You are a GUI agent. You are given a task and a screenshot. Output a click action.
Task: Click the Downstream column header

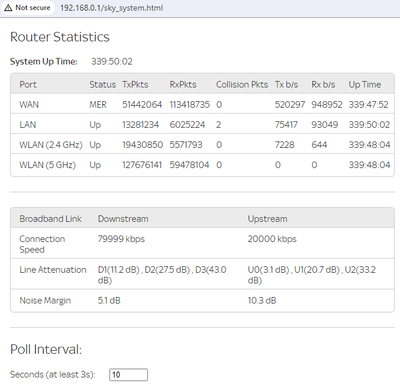pyautogui.click(x=123, y=219)
